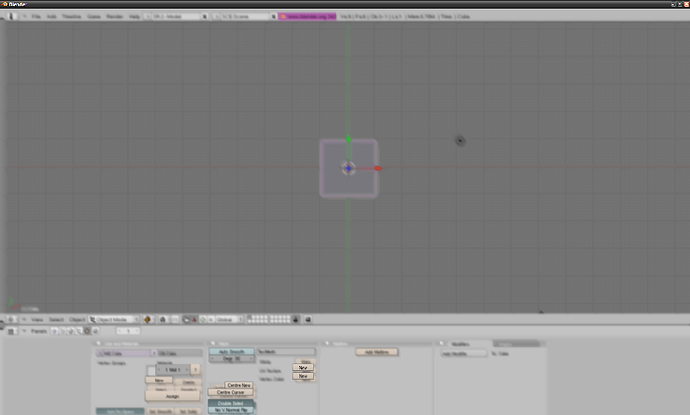Open the Help menu
690x415 pixels.
[x=134, y=16]
